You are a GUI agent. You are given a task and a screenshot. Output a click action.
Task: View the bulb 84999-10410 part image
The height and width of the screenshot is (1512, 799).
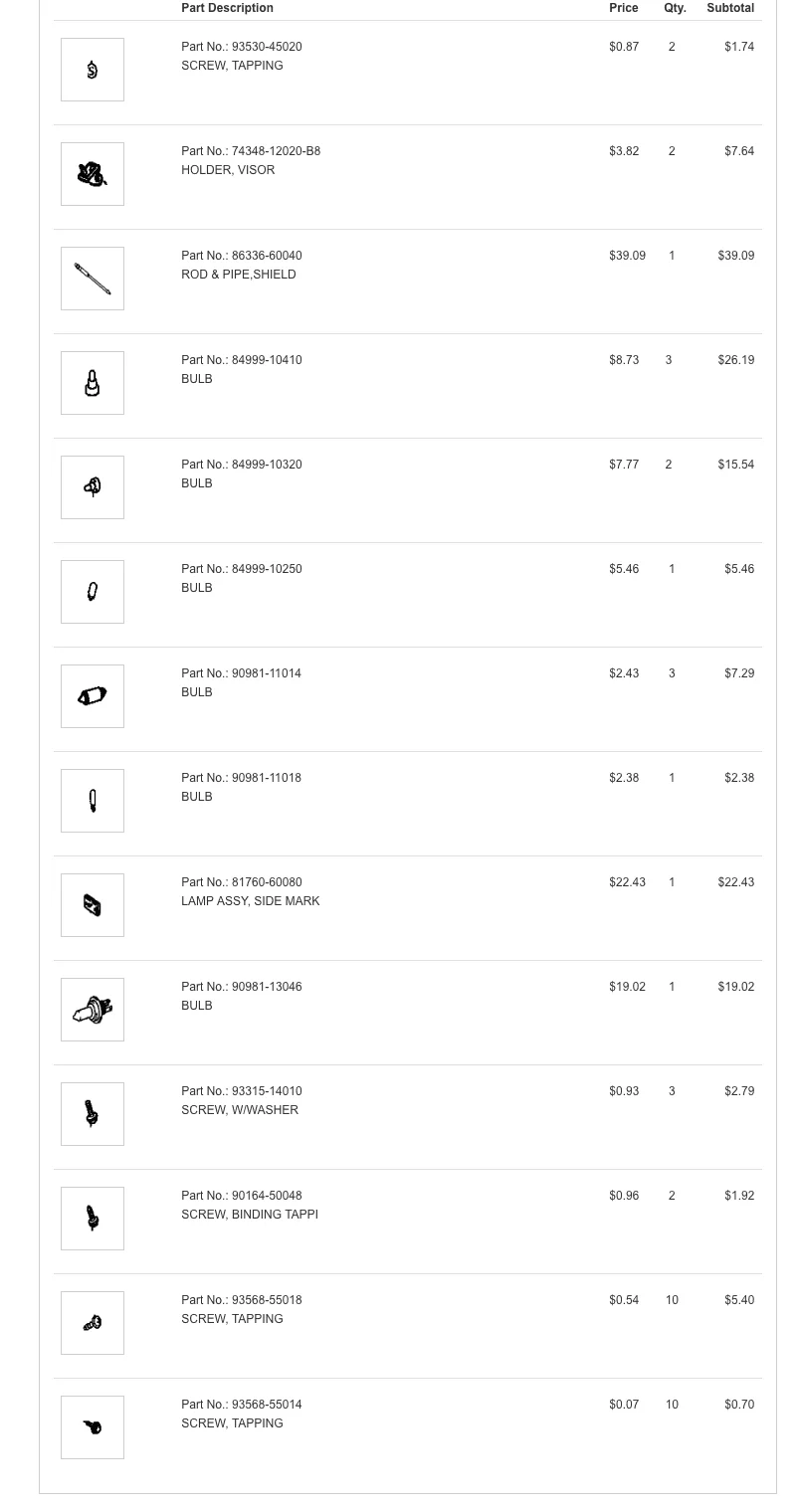pyautogui.click(x=93, y=383)
